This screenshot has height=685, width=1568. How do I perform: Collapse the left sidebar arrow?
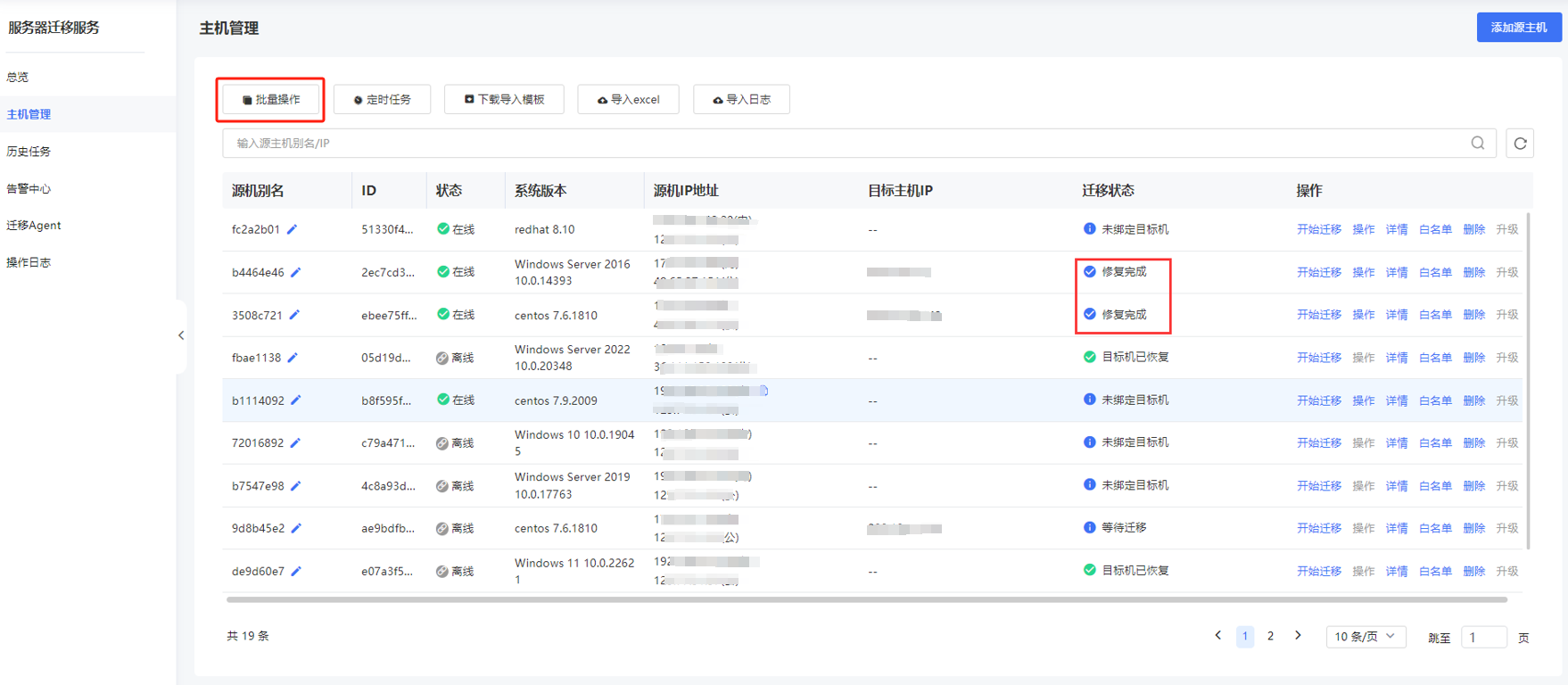click(x=181, y=335)
